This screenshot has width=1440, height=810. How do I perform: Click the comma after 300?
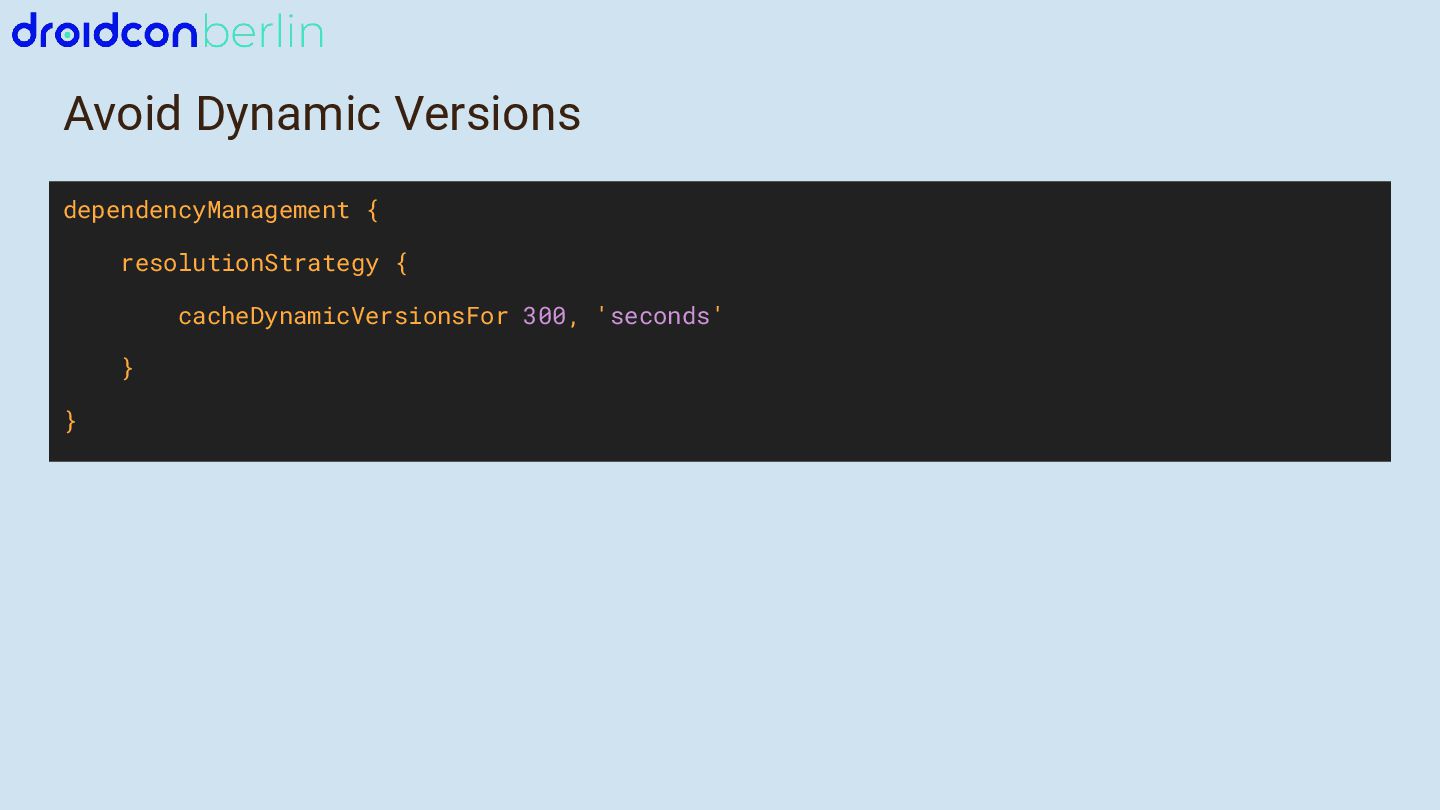coord(574,318)
